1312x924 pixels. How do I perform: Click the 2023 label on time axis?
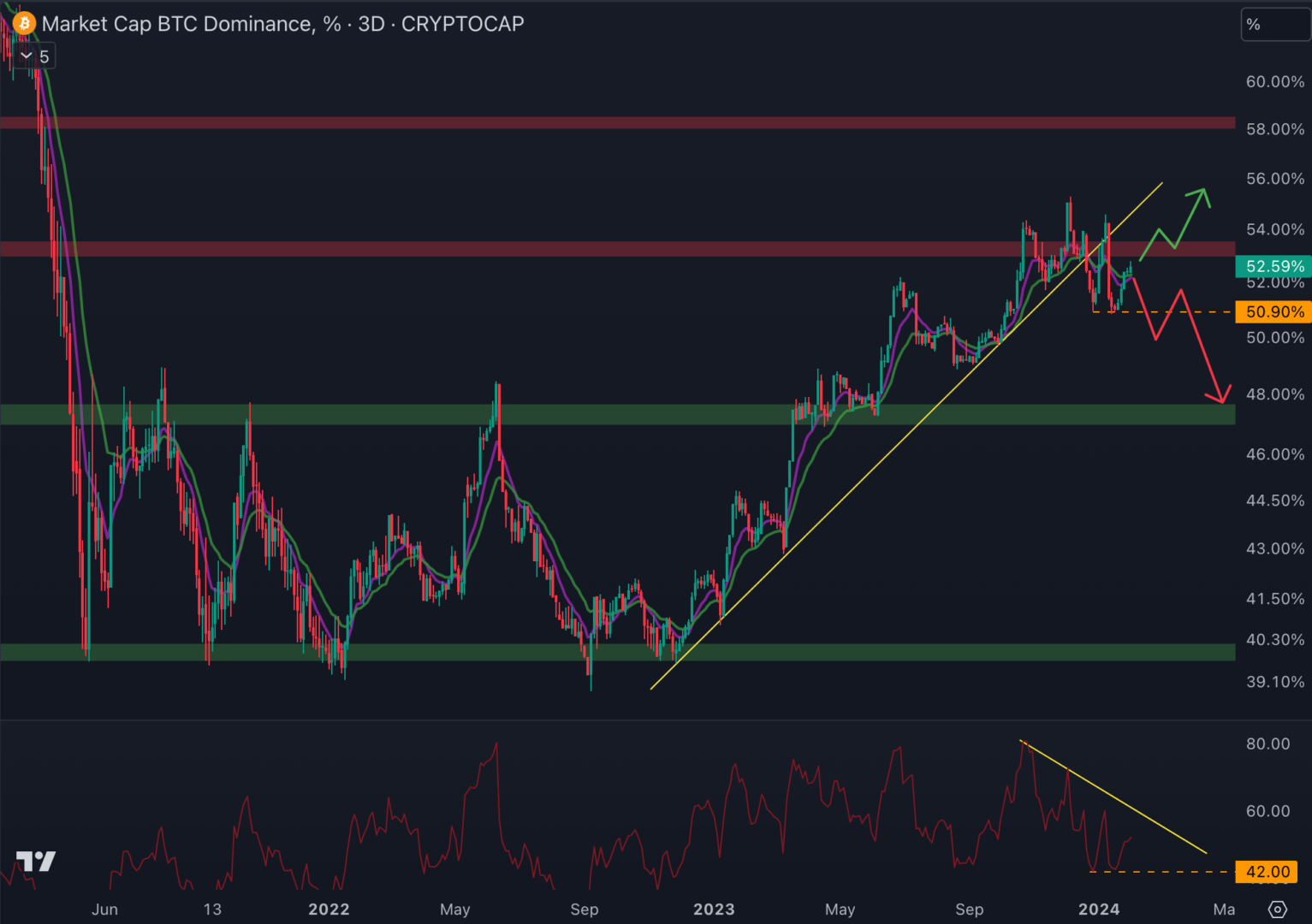714,909
